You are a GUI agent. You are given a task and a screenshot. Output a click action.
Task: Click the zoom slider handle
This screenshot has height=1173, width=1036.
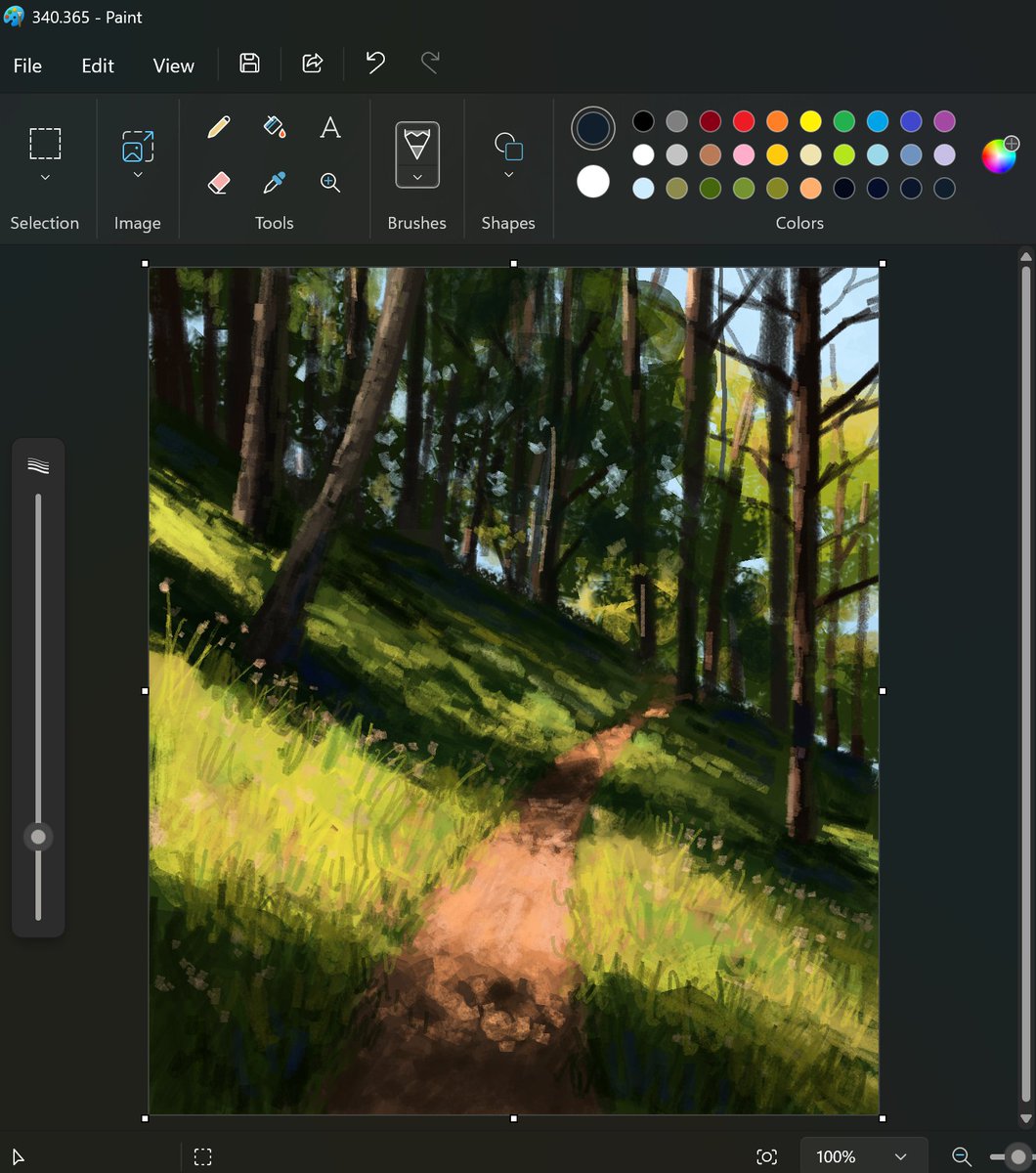click(1018, 1156)
